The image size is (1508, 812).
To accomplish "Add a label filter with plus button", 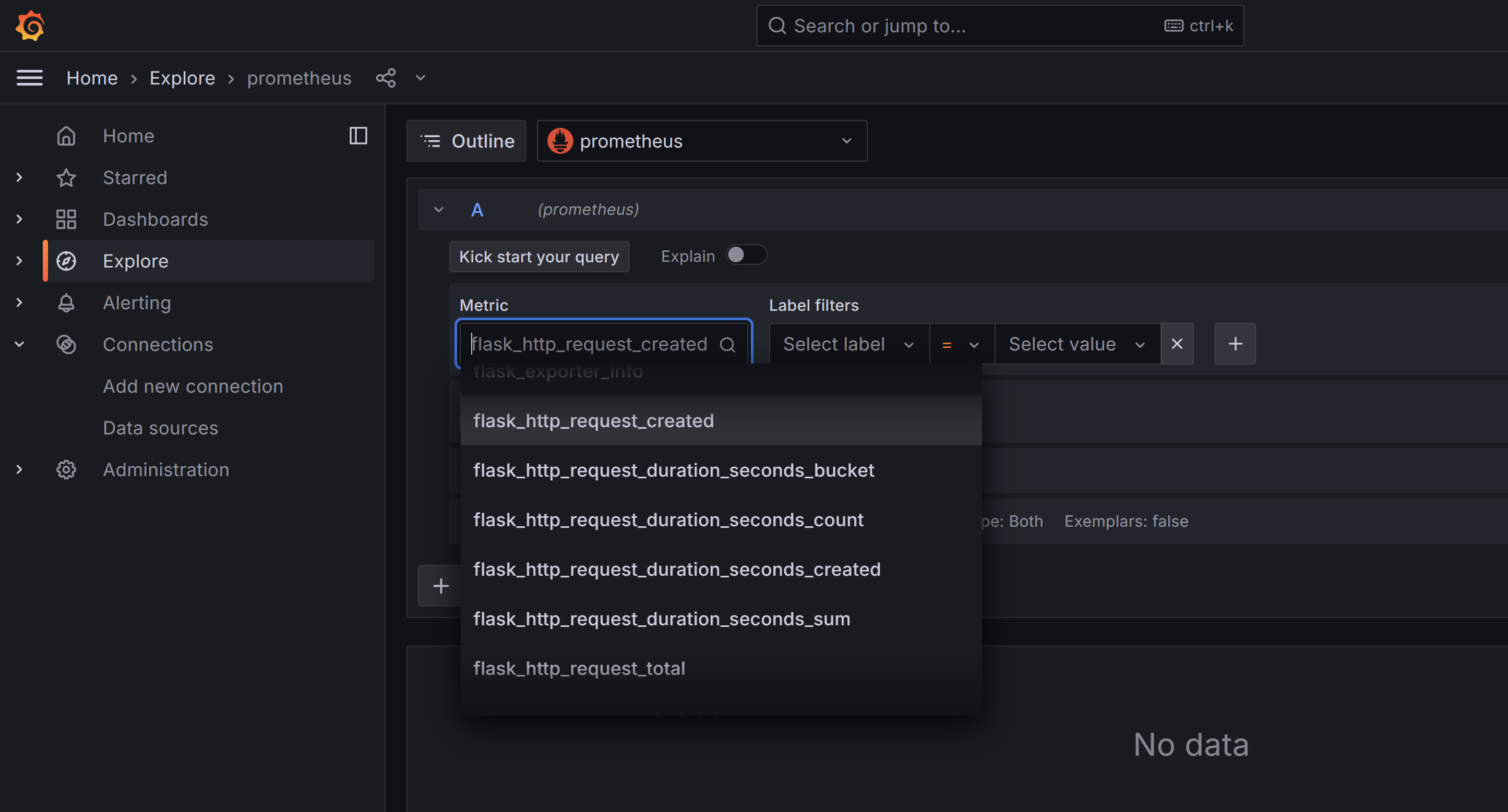I will tap(1235, 344).
